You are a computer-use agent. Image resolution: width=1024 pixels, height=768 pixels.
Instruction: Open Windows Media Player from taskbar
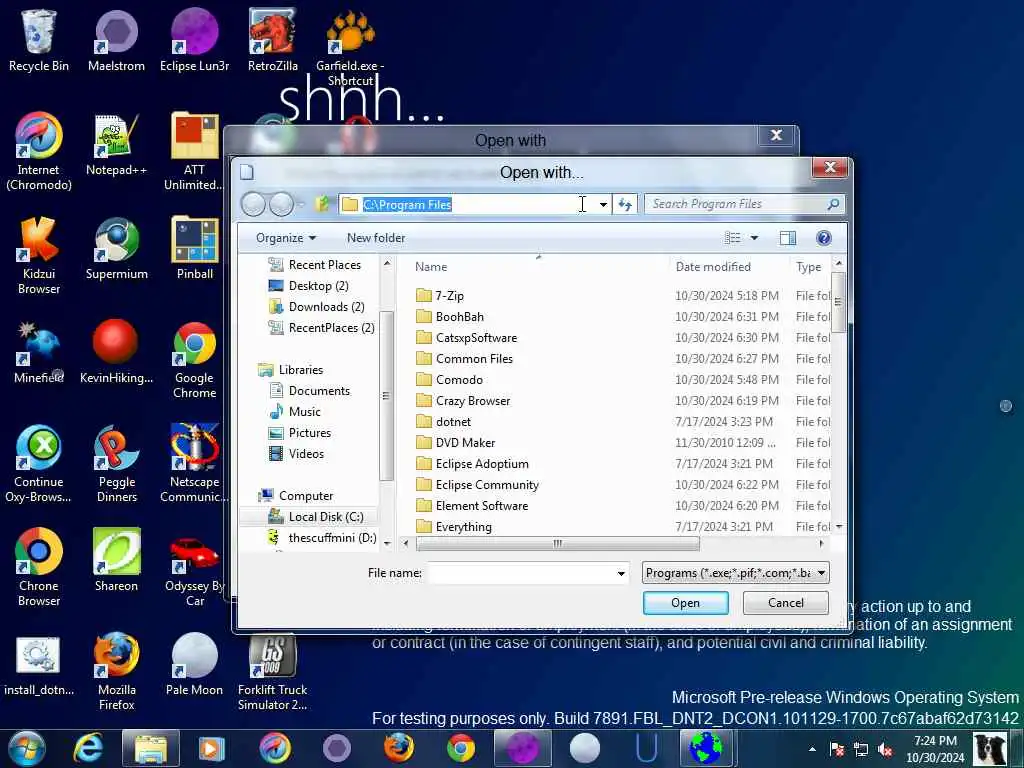point(211,748)
